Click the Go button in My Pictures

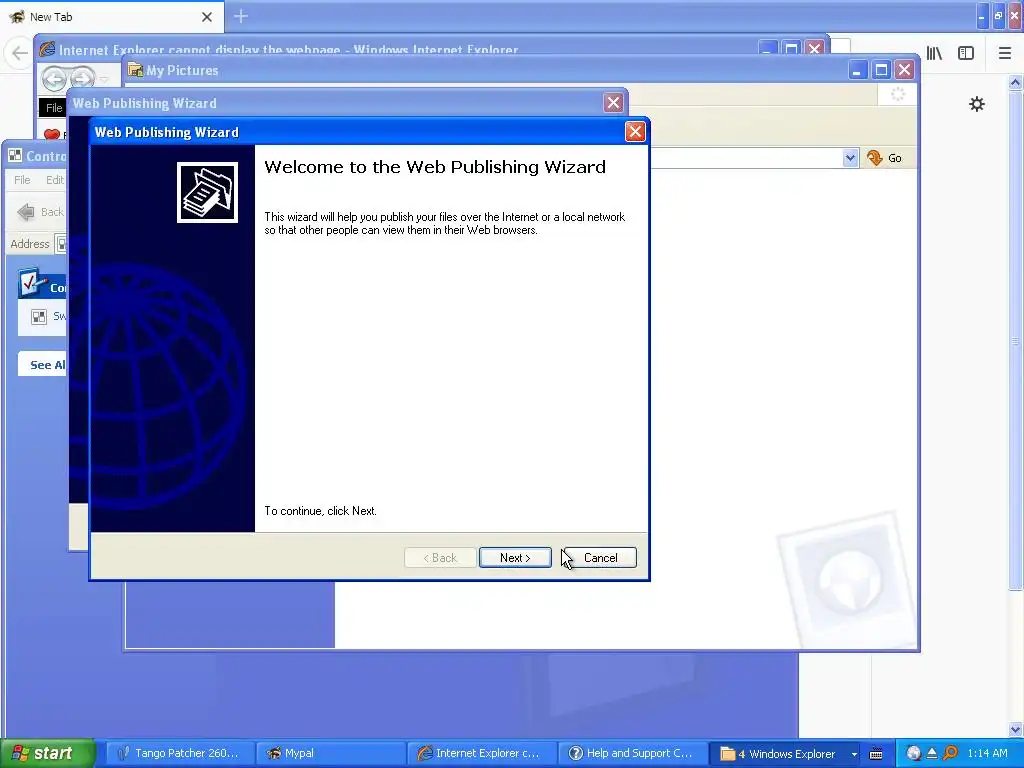[x=884, y=158]
